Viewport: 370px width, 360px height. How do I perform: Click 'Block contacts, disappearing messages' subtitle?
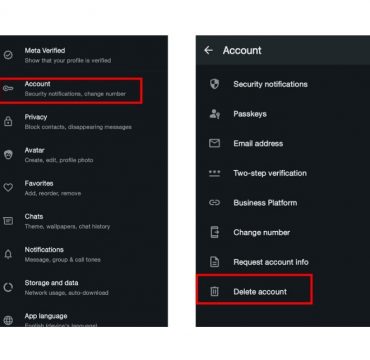click(78, 127)
